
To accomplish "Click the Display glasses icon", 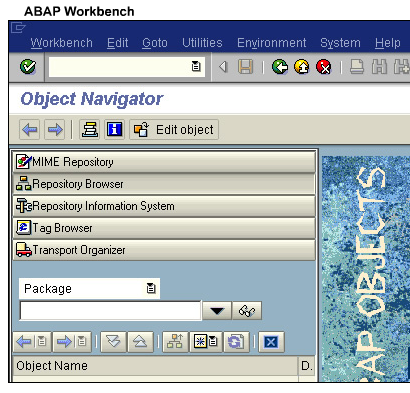I will point(247,311).
